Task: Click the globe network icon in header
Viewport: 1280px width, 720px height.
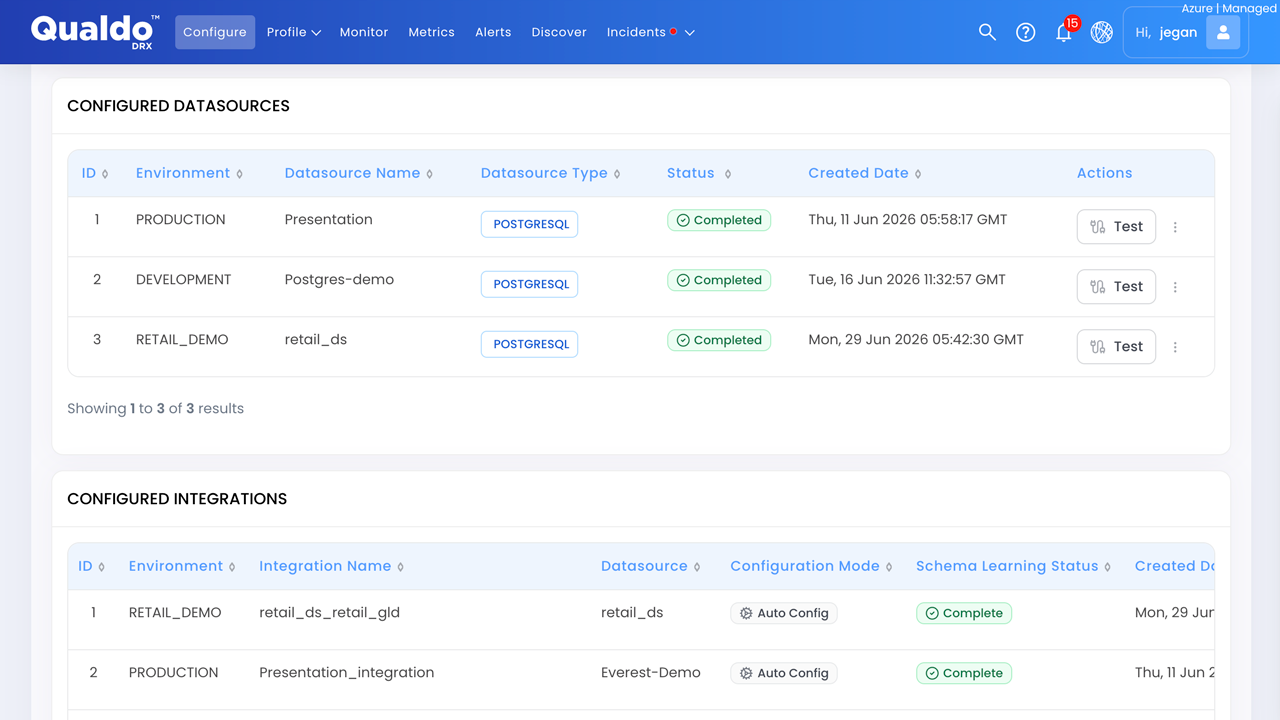Action: pos(1101,32)
